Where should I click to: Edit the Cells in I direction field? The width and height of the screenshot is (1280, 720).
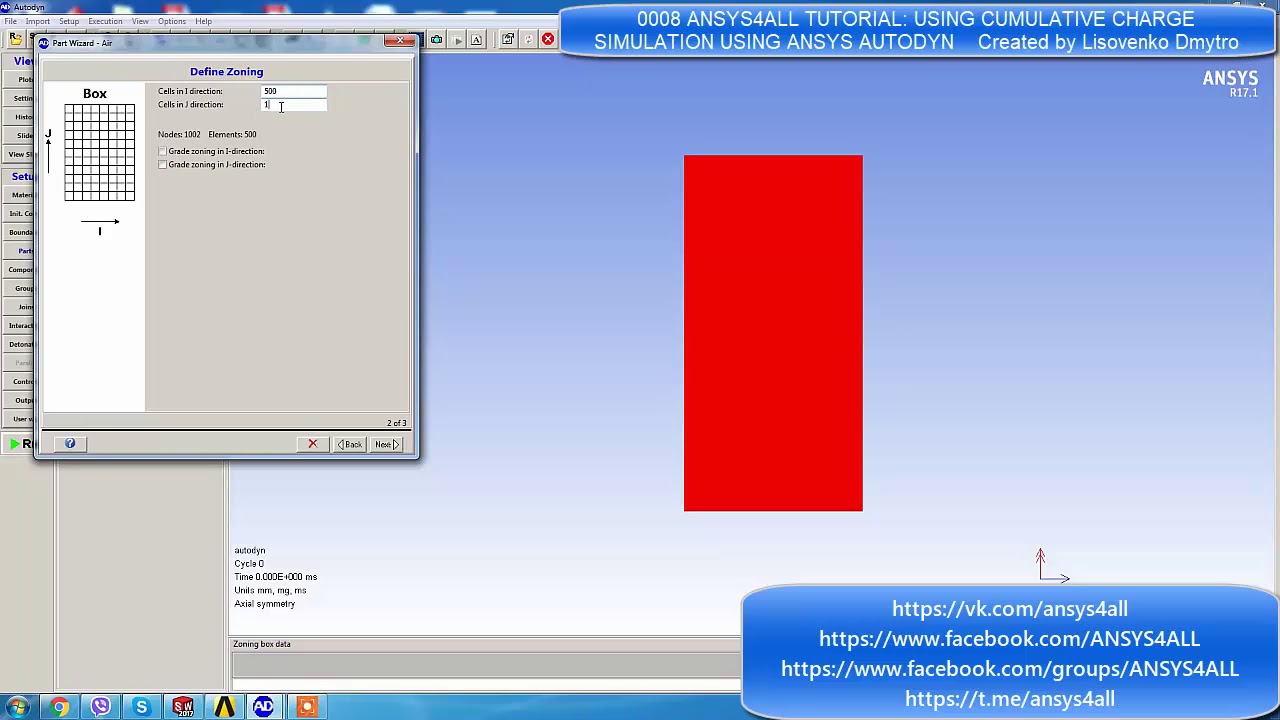(294, 91)
